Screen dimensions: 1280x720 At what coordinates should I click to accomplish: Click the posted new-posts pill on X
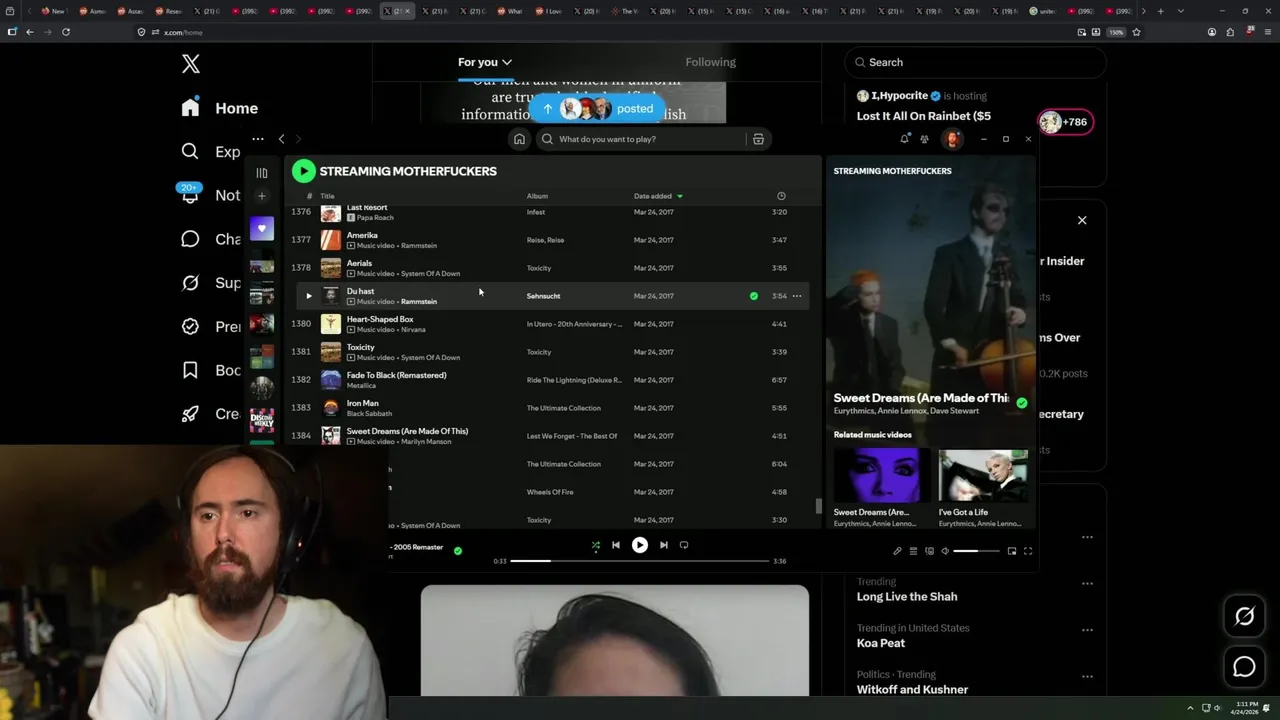point(597,108)
